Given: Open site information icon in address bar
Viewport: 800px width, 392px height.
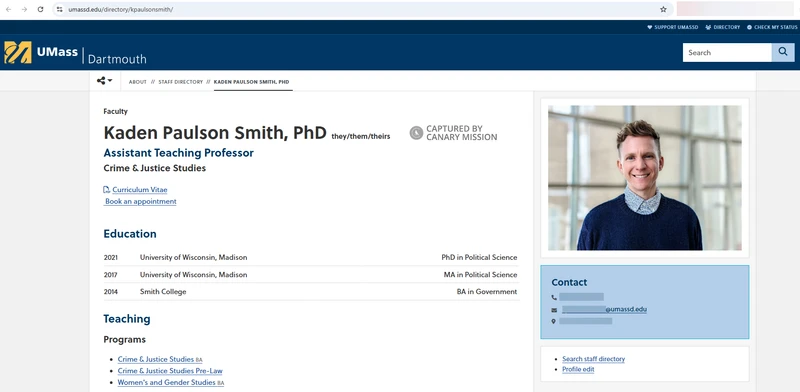Looking at the screenshot, I should [x=59, y=9].
